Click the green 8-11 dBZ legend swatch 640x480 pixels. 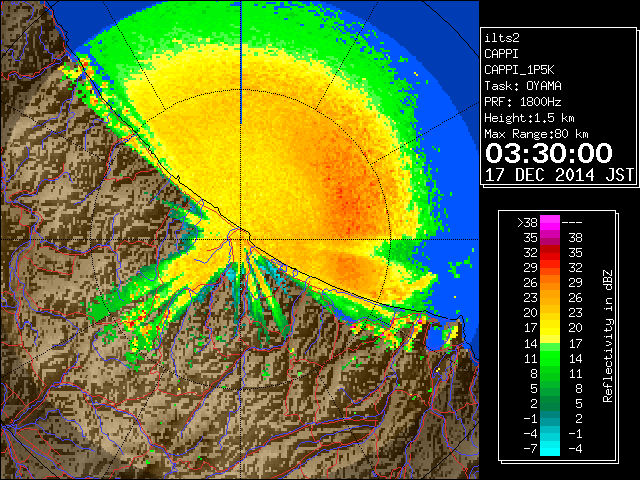pyautogui.click(x=550, y=373)
